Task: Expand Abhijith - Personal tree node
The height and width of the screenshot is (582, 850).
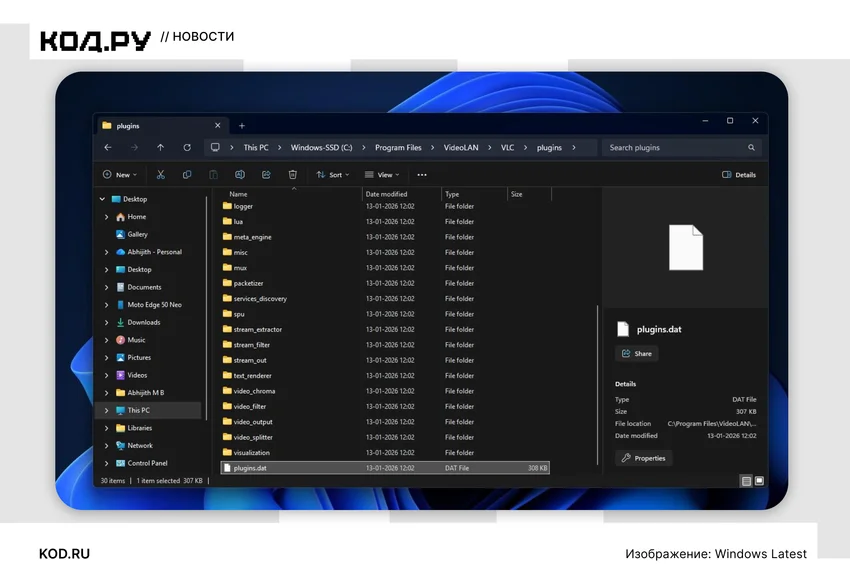Action: point(106,252)
